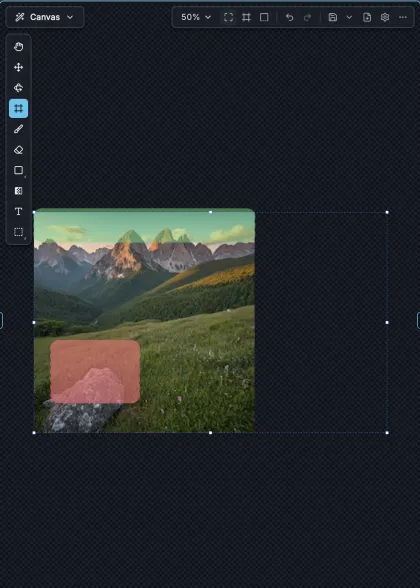Click the bottom-right bounding box handle
Screen dimensions: 420x588
387,433
